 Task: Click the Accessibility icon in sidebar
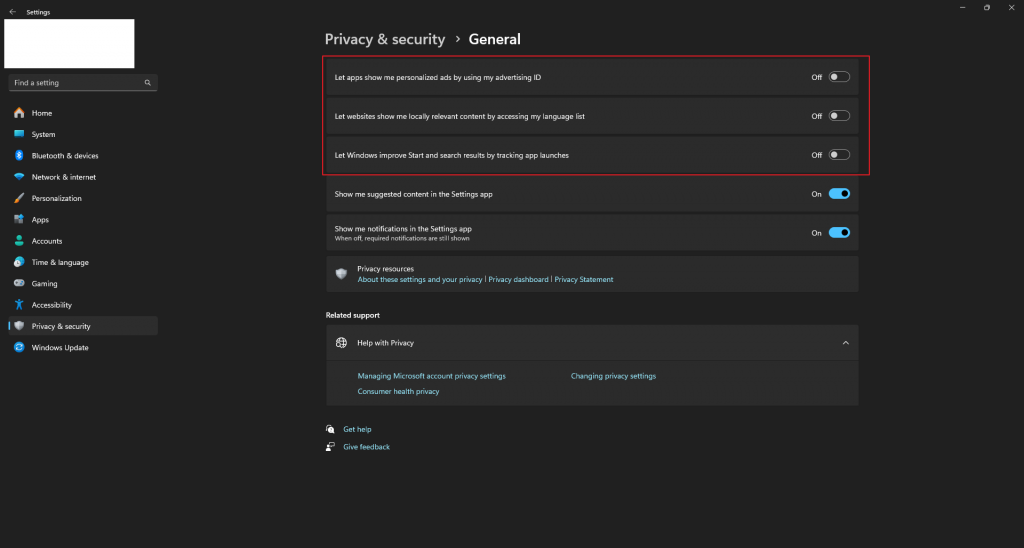pyautogui.click(x=19, y=305)
